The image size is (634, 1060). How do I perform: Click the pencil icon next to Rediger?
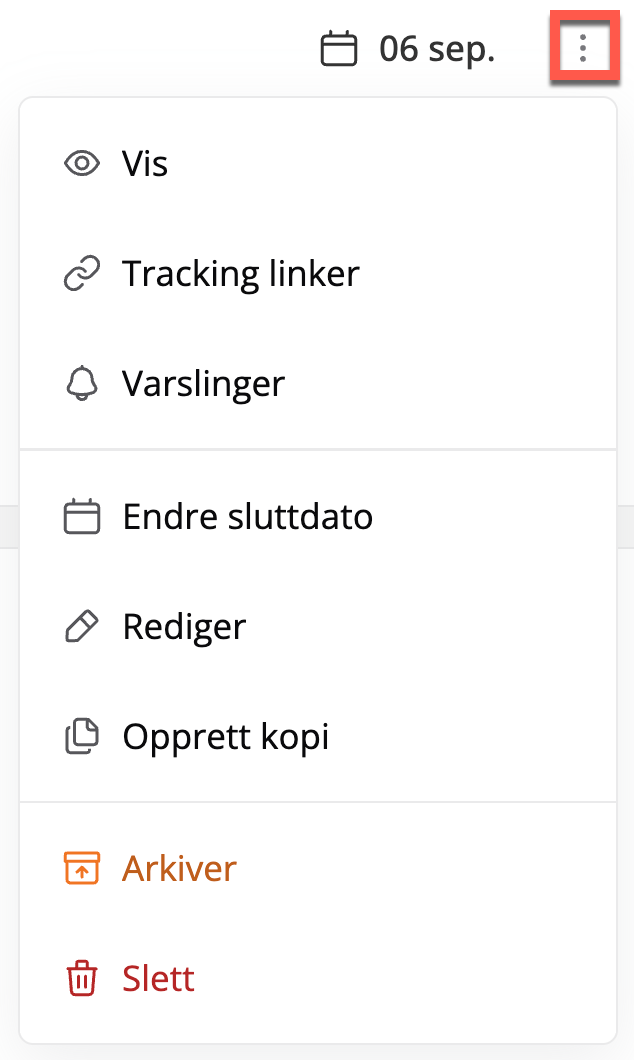[x=82, y=627]
